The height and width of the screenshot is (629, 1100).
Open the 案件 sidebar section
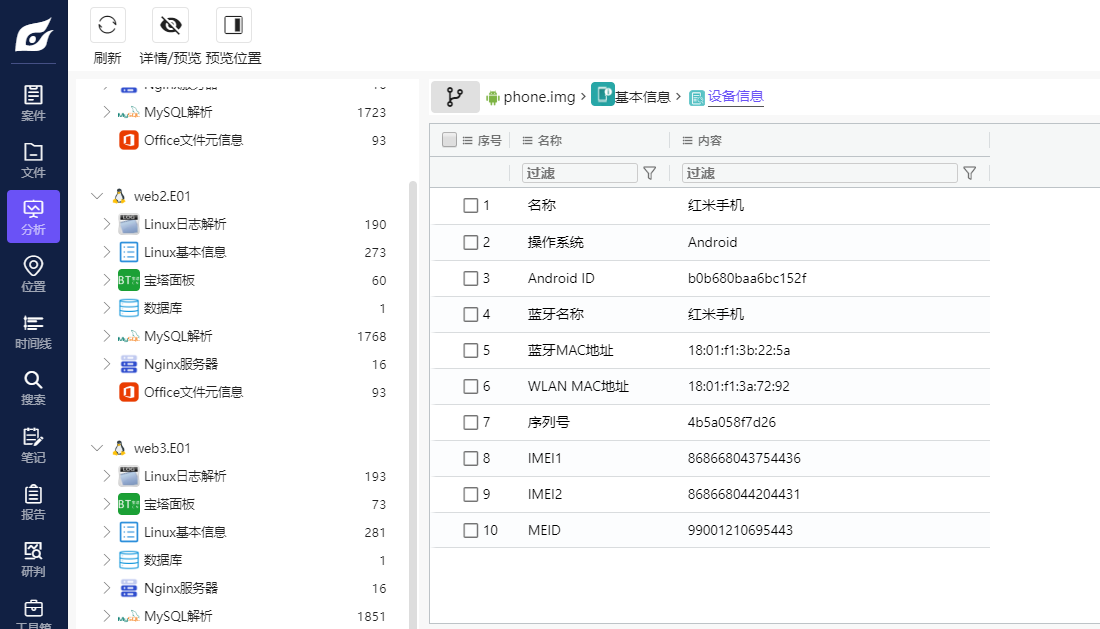coord(33,103)
